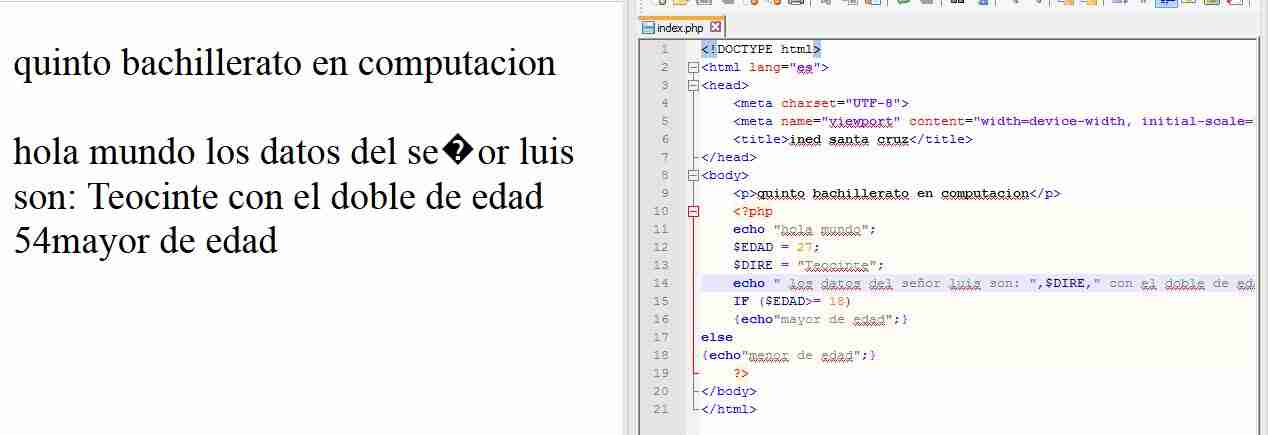Click the closing </head> tag line
This screenshot has height=435, width=1268.
coord(729,157)
